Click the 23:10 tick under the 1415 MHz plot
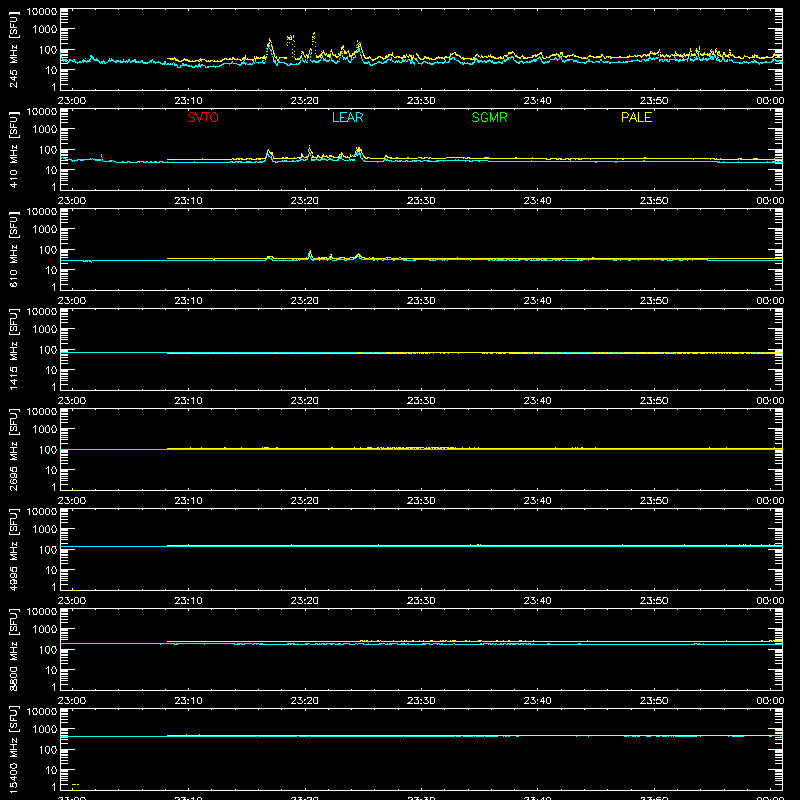 coord(188,401)
